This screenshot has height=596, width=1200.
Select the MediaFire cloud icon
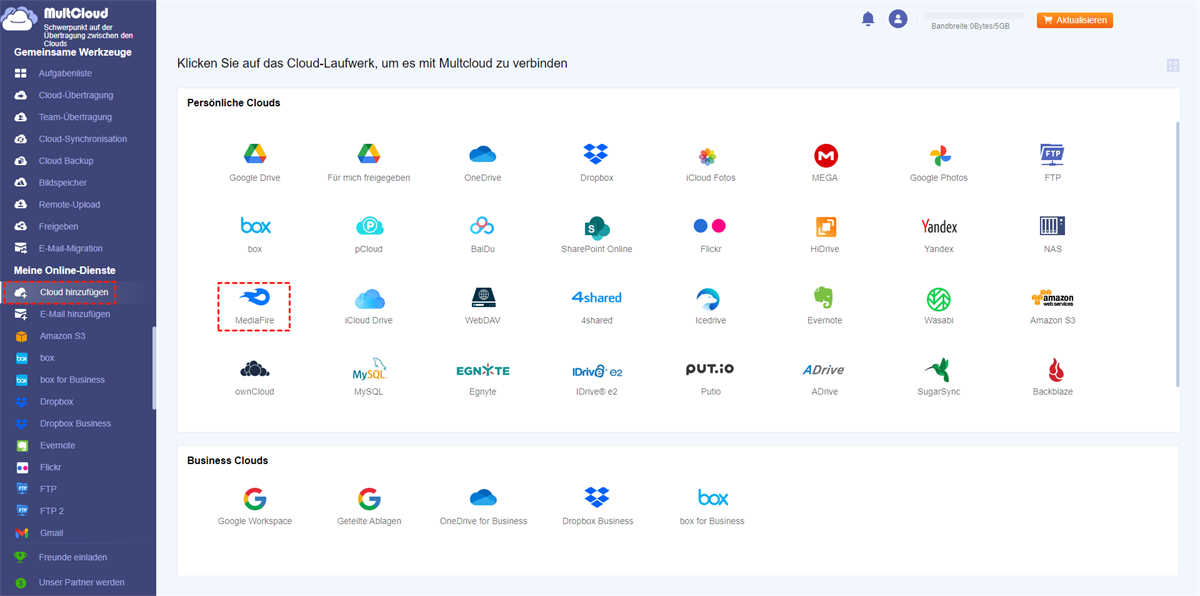click(x=254, y=297)
